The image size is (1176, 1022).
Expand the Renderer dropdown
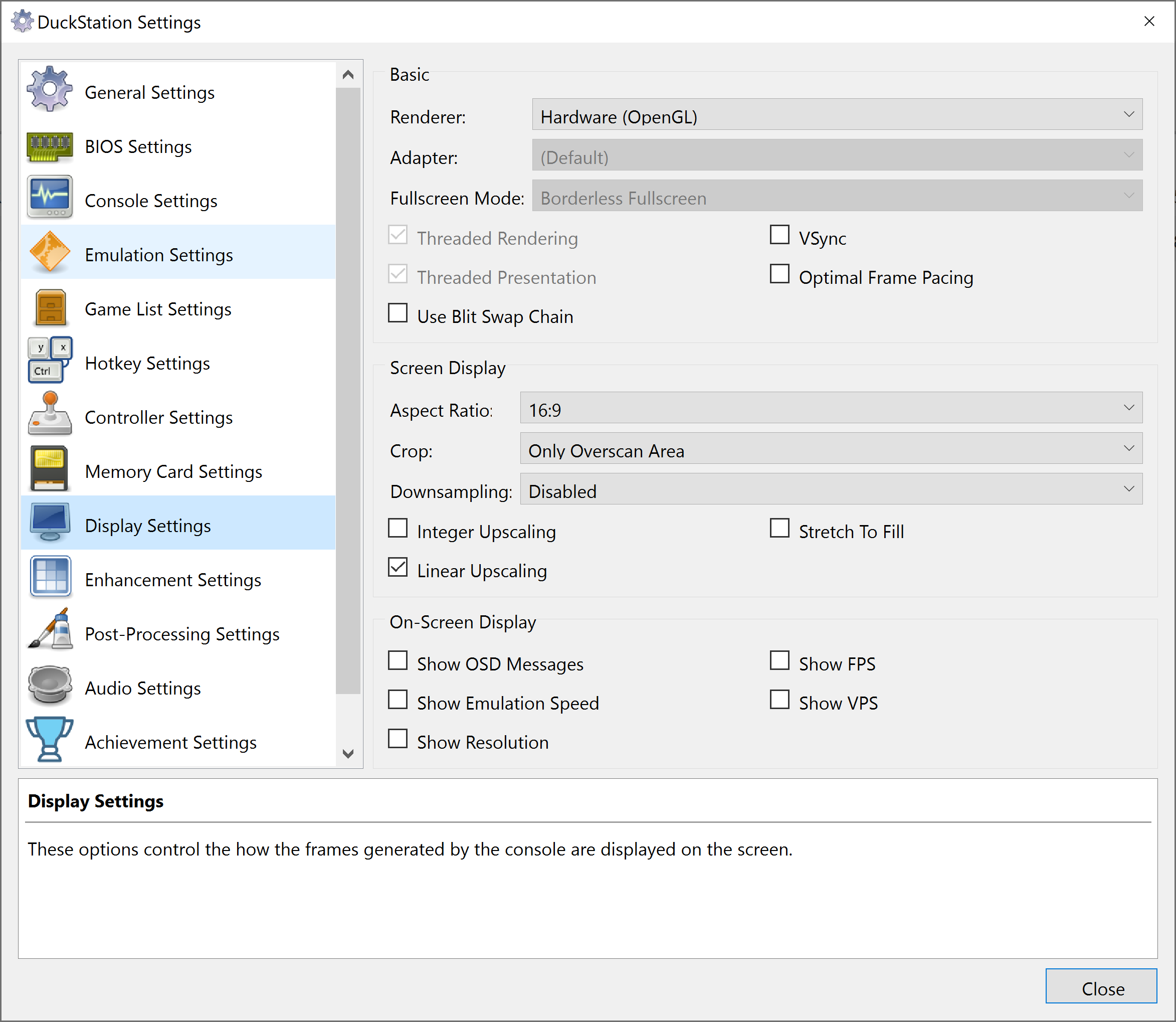(837, 115)
